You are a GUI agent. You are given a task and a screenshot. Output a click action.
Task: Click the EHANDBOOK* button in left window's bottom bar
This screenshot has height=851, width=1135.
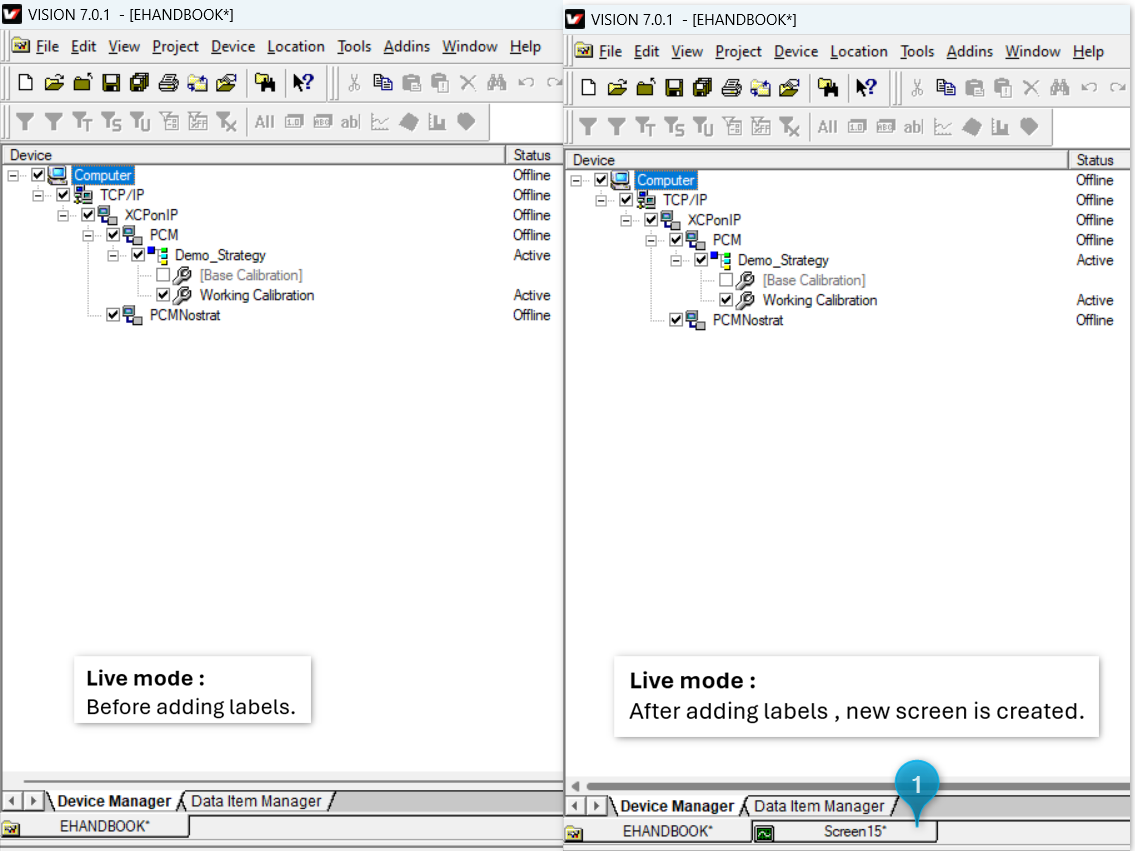pos(104,826)
